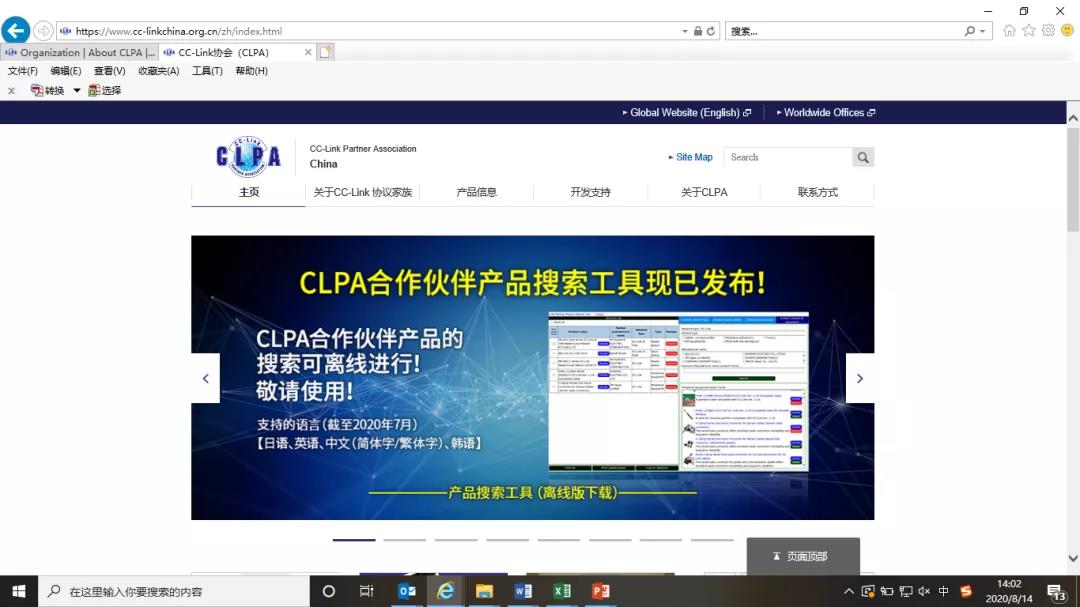1080x607 pixels.
Task: Click the 页面顶部 back-to-top button
Action: 803,556
